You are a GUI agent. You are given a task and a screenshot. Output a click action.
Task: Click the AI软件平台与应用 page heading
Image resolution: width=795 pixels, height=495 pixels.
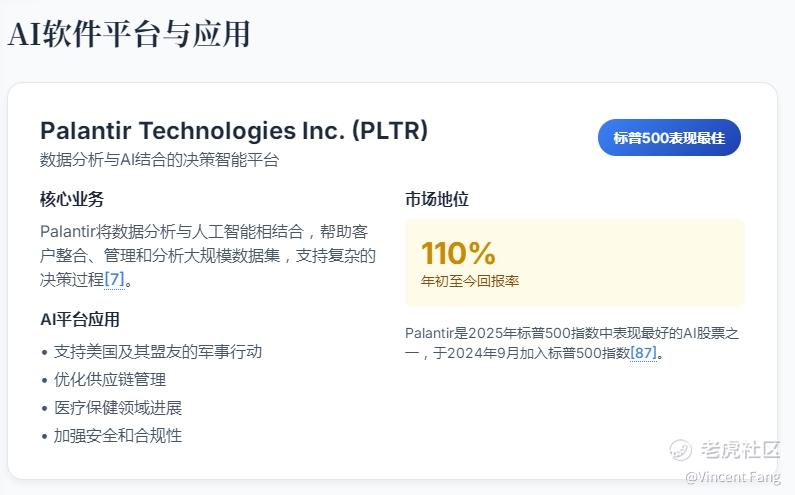[x=129, y=34]
